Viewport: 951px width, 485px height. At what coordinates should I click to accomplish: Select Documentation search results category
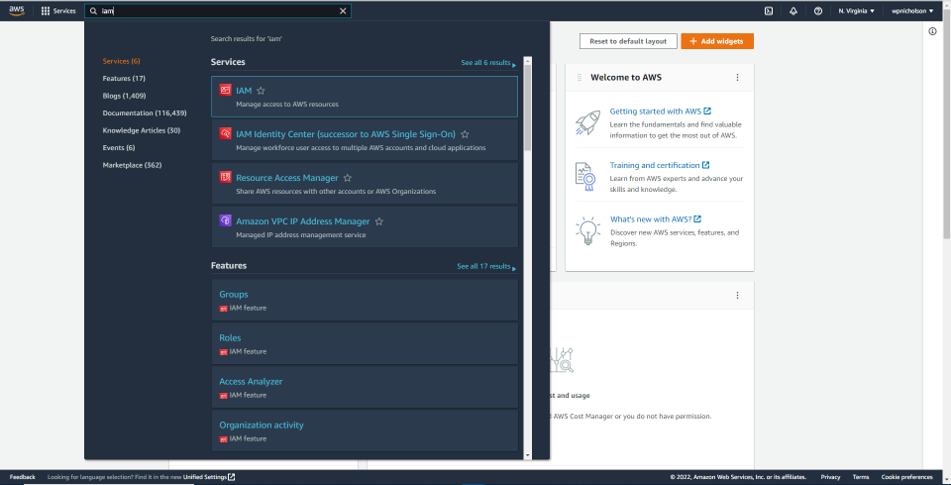[x=144, y=113]
